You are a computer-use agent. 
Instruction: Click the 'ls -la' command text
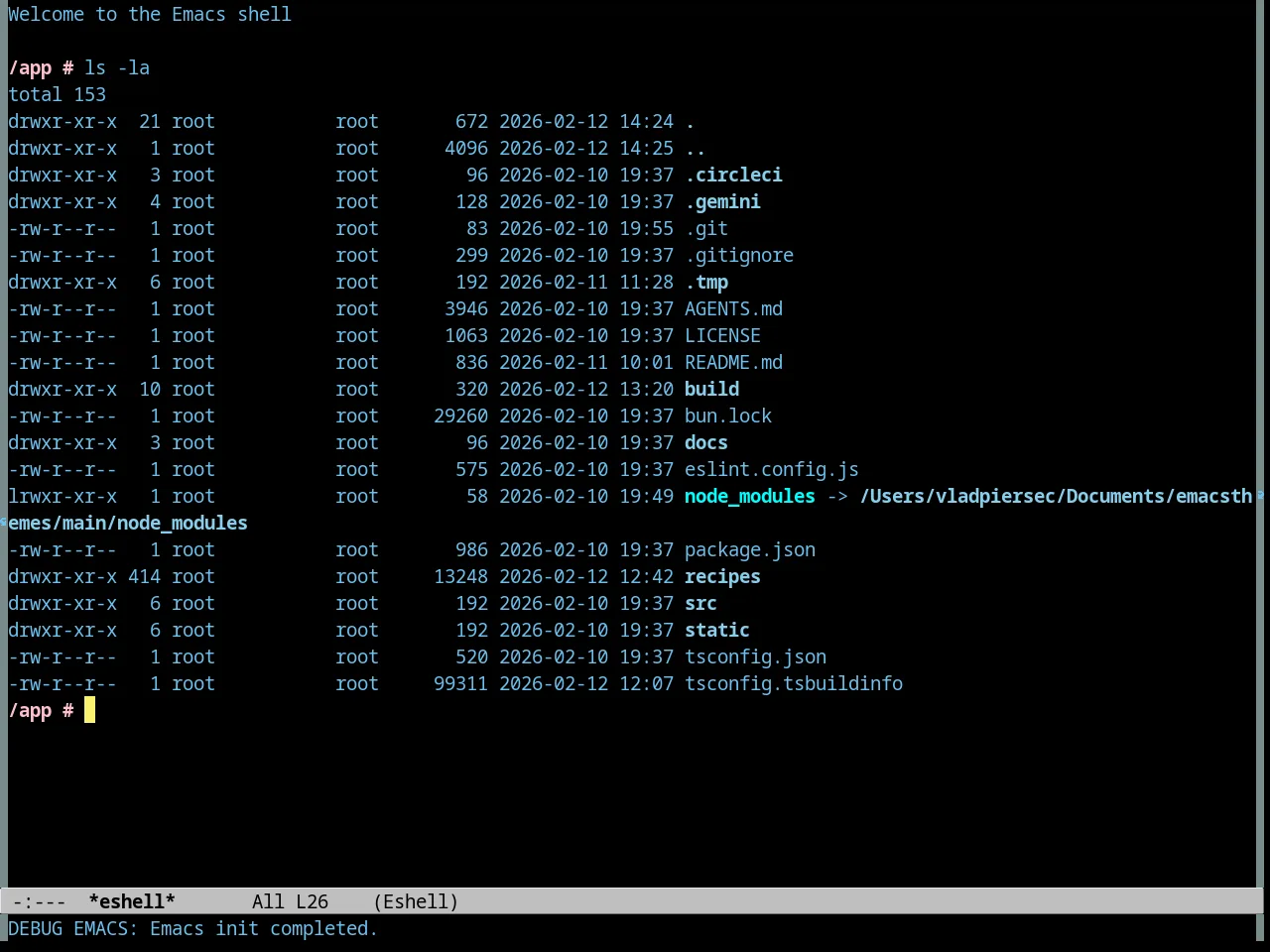pyautogui.click(x=117, y=67)
